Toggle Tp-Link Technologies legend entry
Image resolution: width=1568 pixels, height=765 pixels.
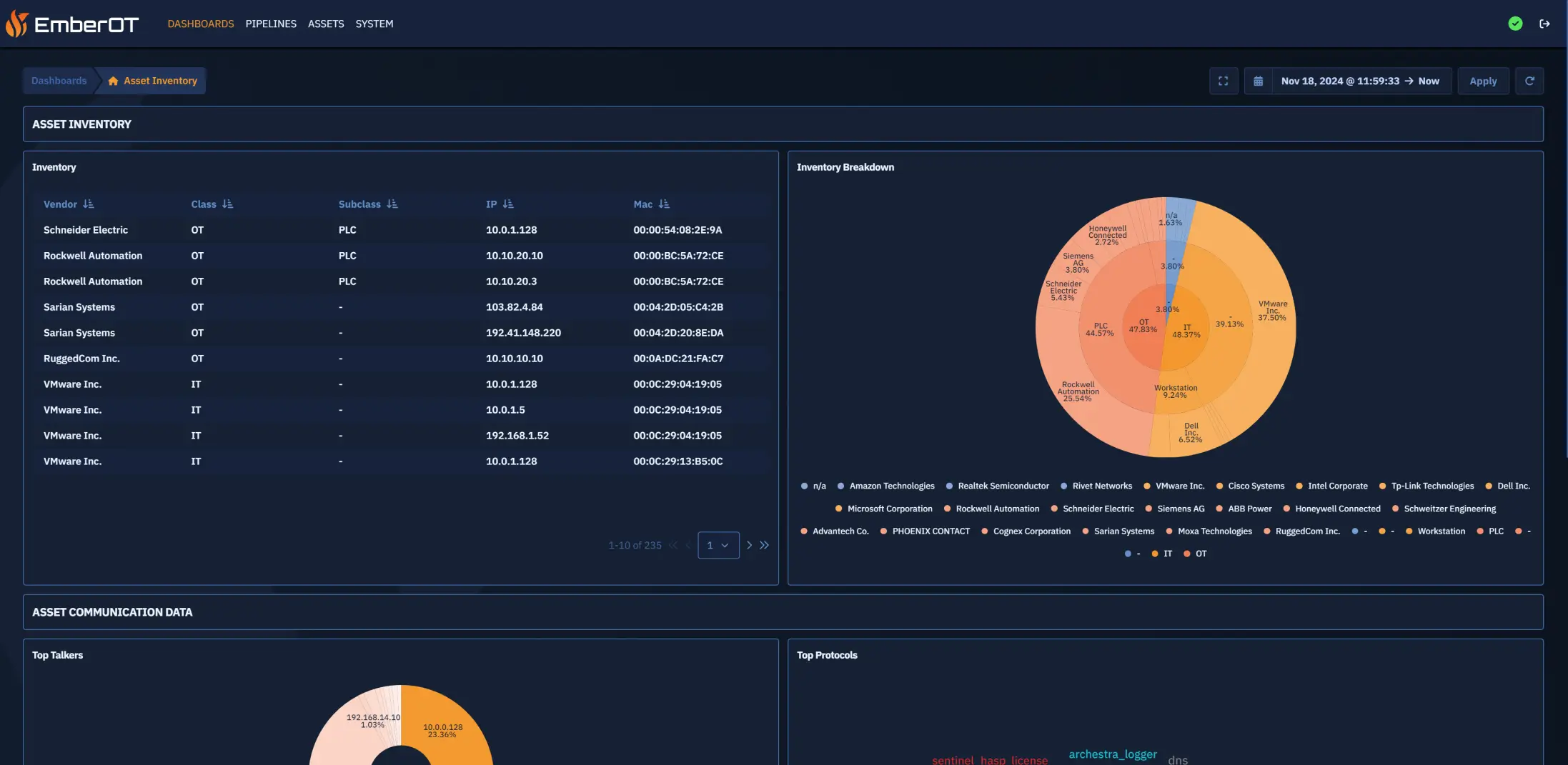(x=1426, y=486)
